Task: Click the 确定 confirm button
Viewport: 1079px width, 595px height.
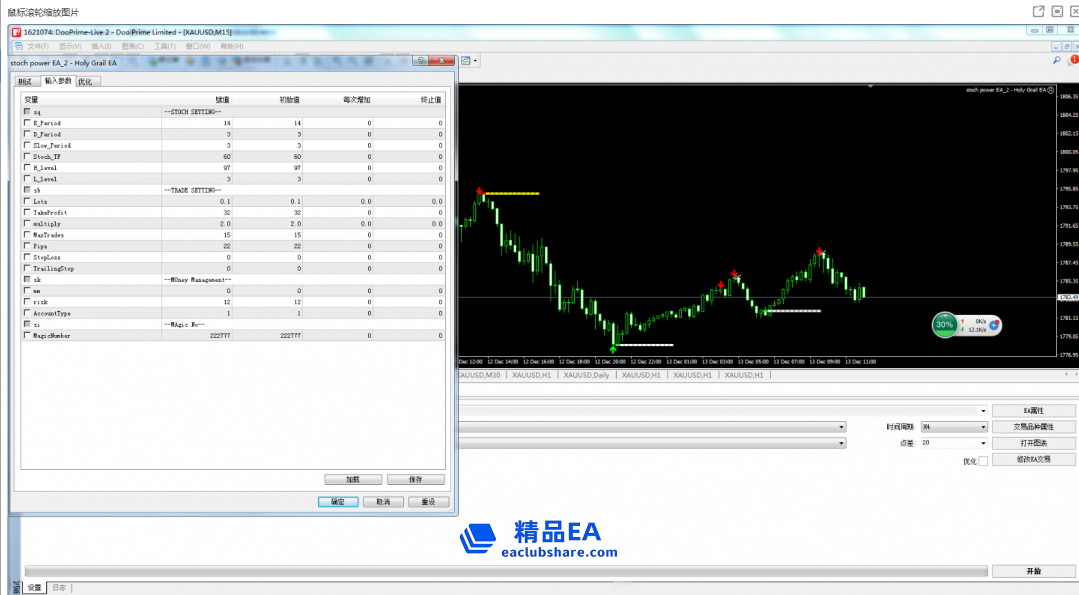Action: point(337,502)
